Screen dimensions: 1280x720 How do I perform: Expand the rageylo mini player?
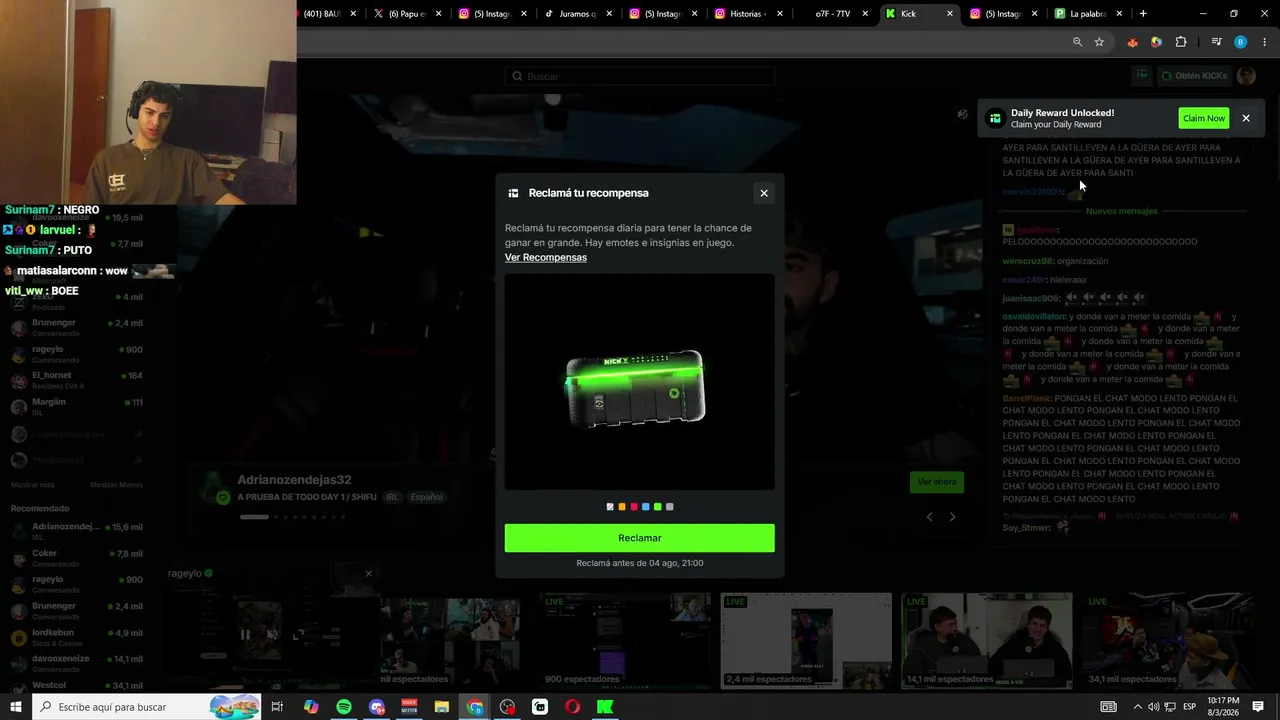[298, 634]
